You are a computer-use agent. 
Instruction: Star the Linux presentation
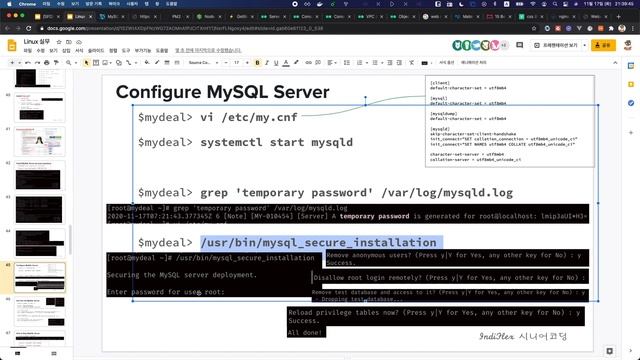tap(59, 42)
